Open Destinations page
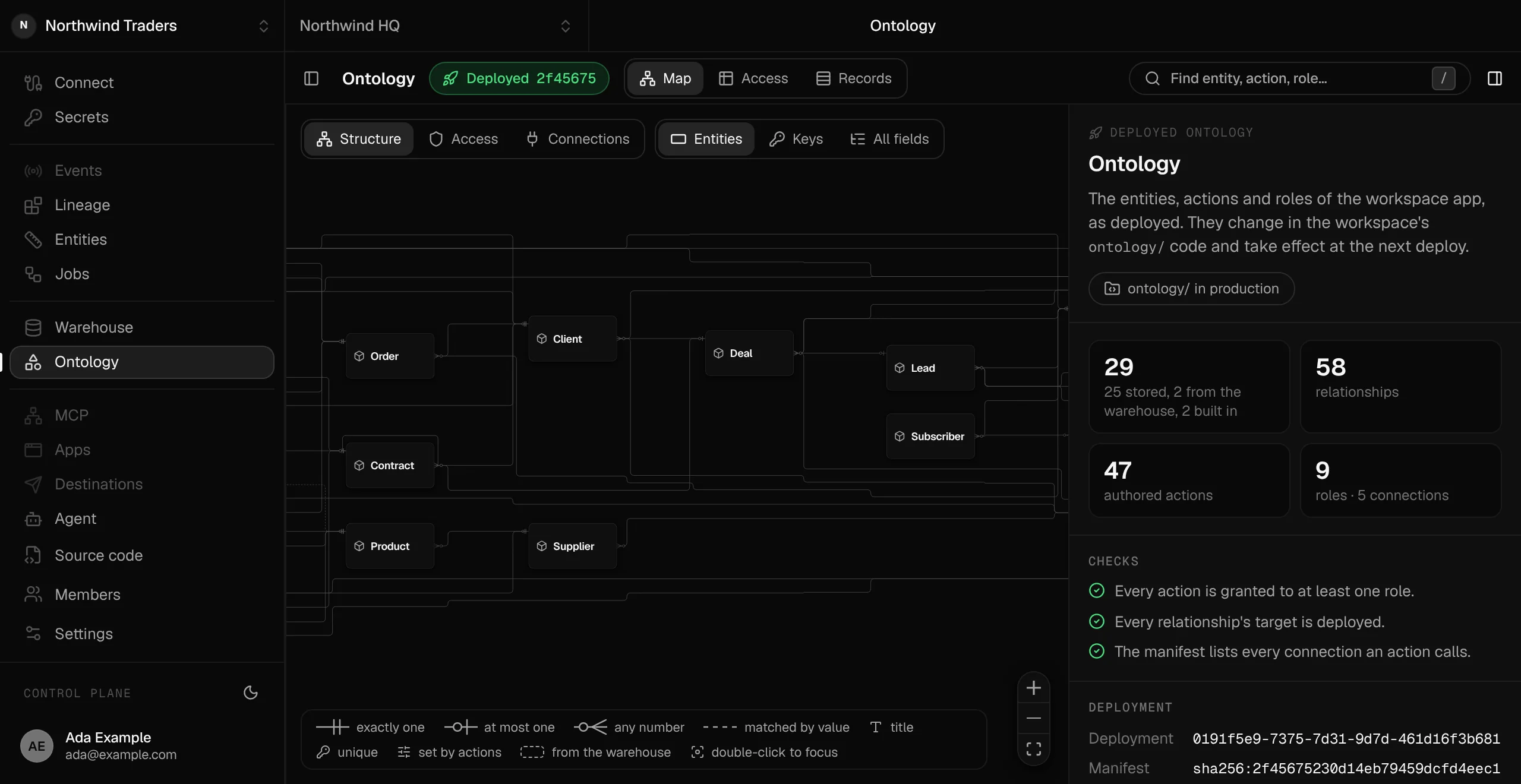This screenshot has height=784, width=1521. pos(142,484)
